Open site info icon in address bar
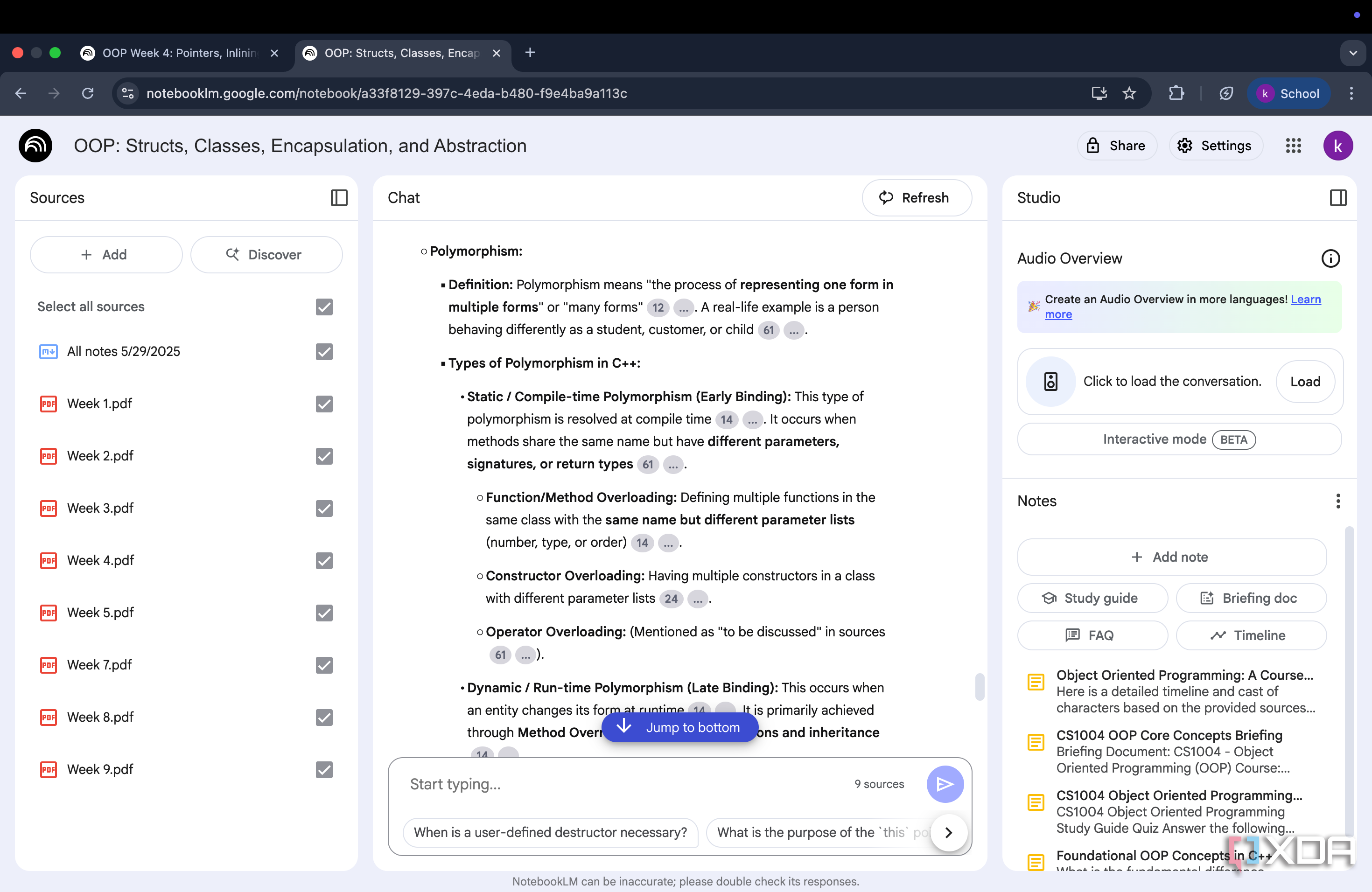The image size is (1372, 892). coord(127,93)
